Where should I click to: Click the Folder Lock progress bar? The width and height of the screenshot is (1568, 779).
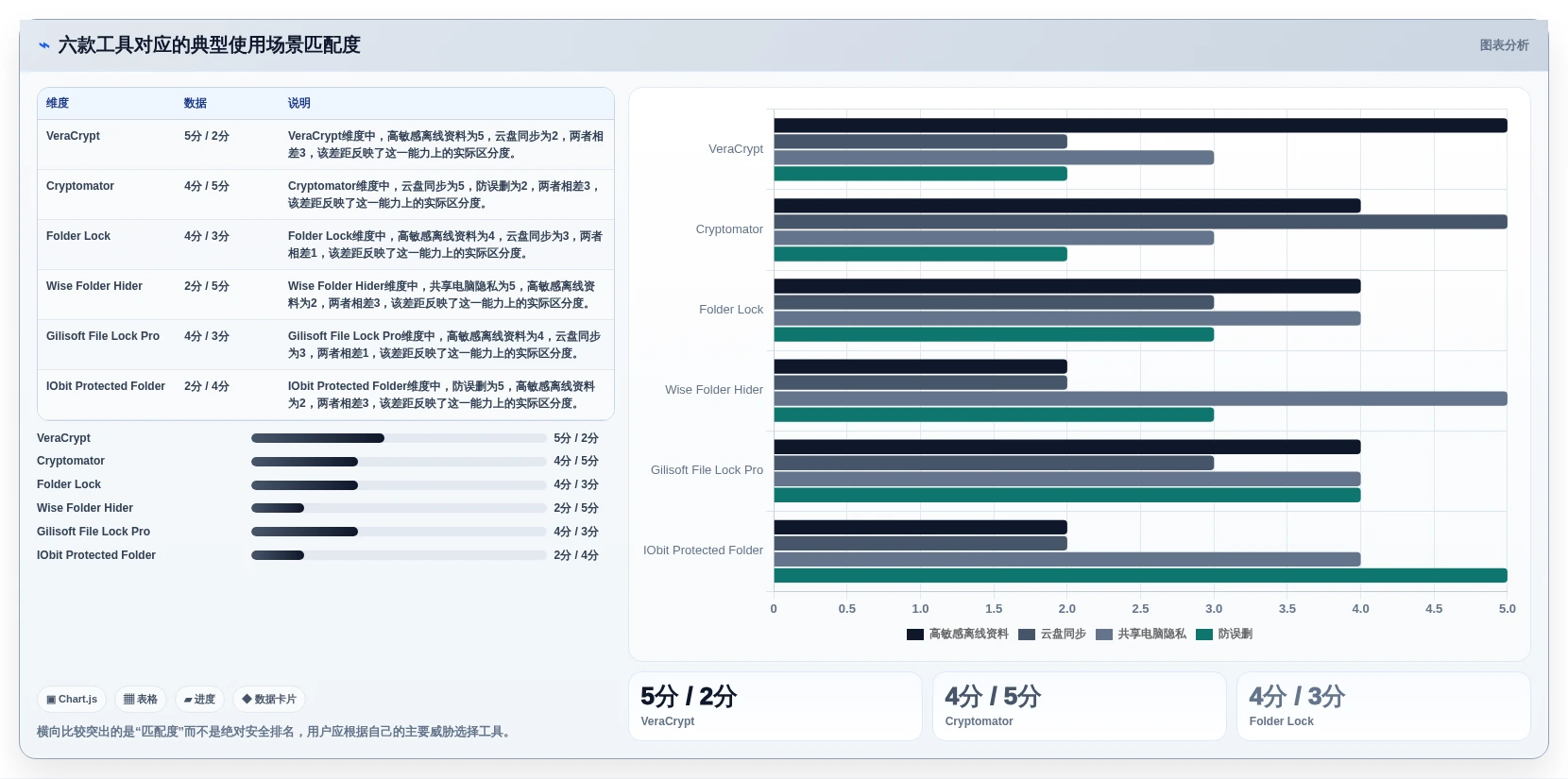pyautogui.click(x=399, y=485)
